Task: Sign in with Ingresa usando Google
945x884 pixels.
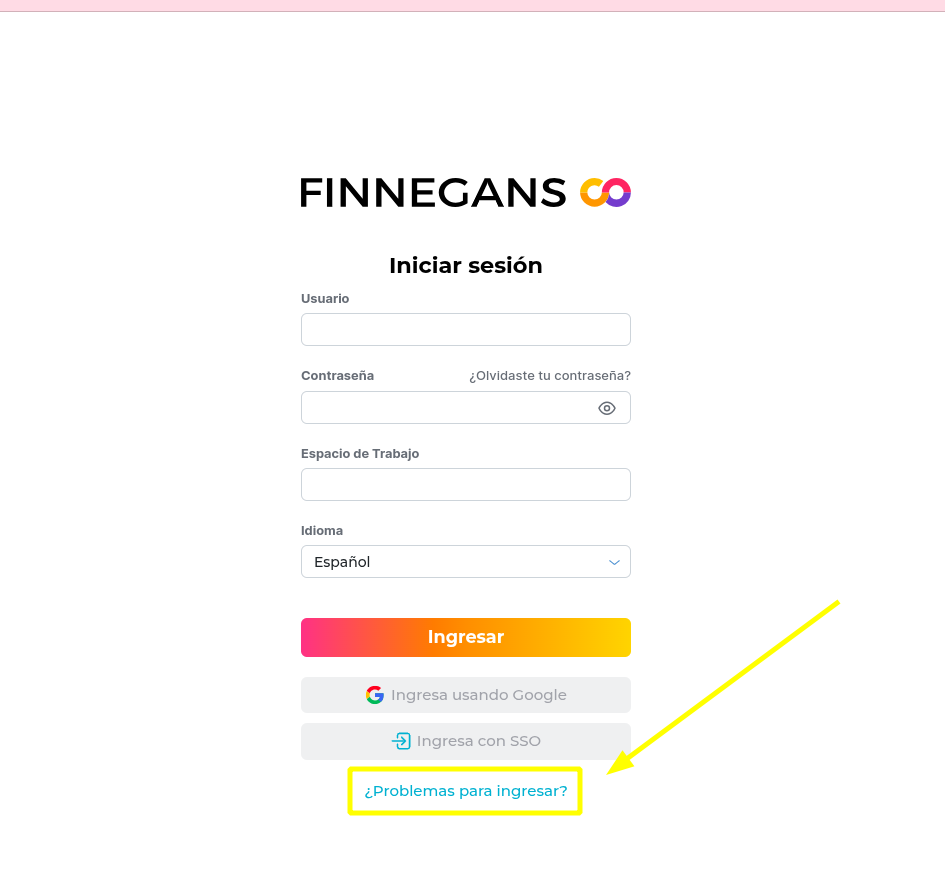Action: coord(466,695)
